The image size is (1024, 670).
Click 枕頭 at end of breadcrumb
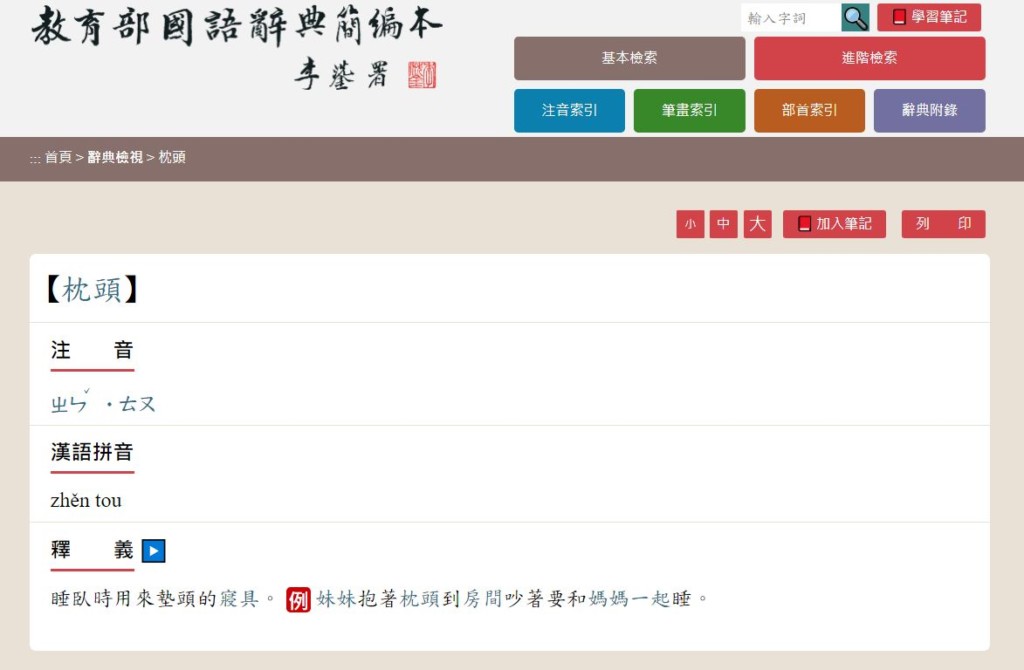172,157
